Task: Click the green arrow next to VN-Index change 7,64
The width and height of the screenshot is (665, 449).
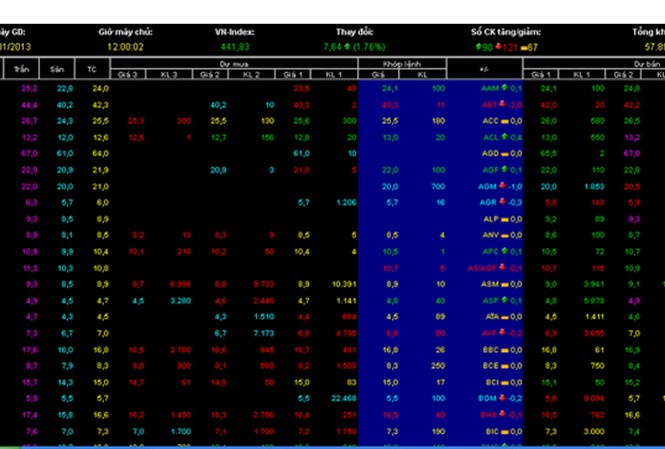Action: (347, 47)
